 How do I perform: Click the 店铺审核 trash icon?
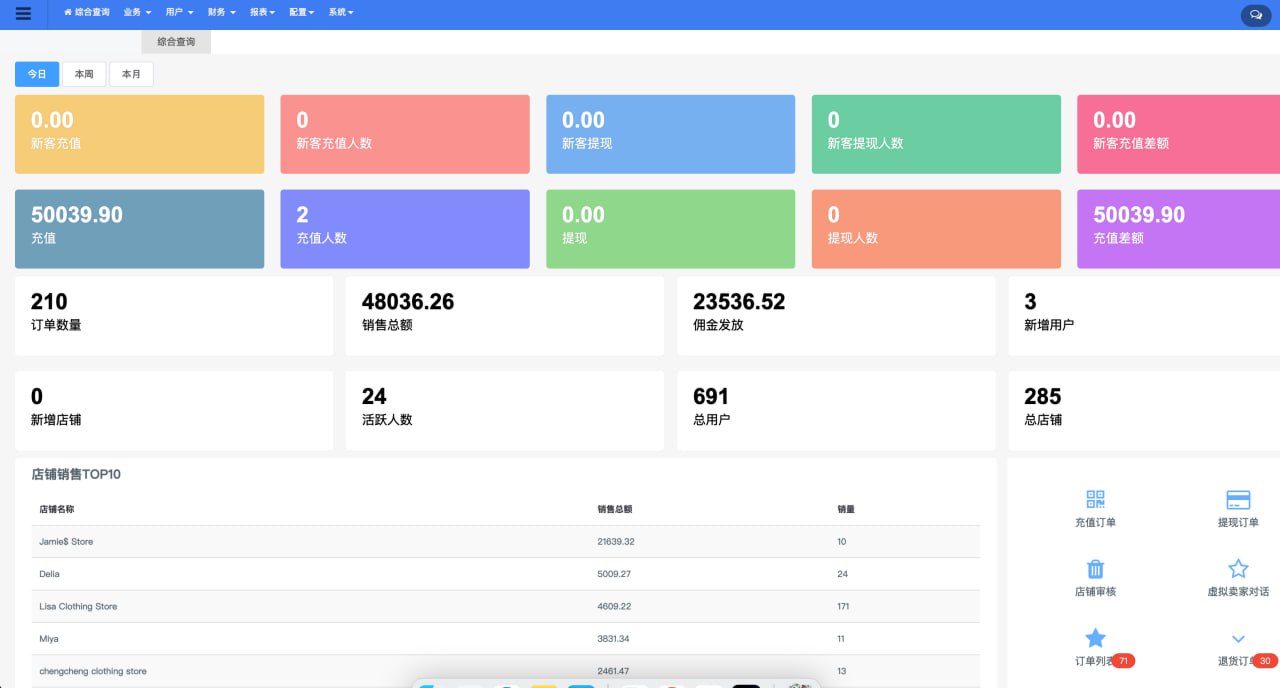tap(1095, 568)
